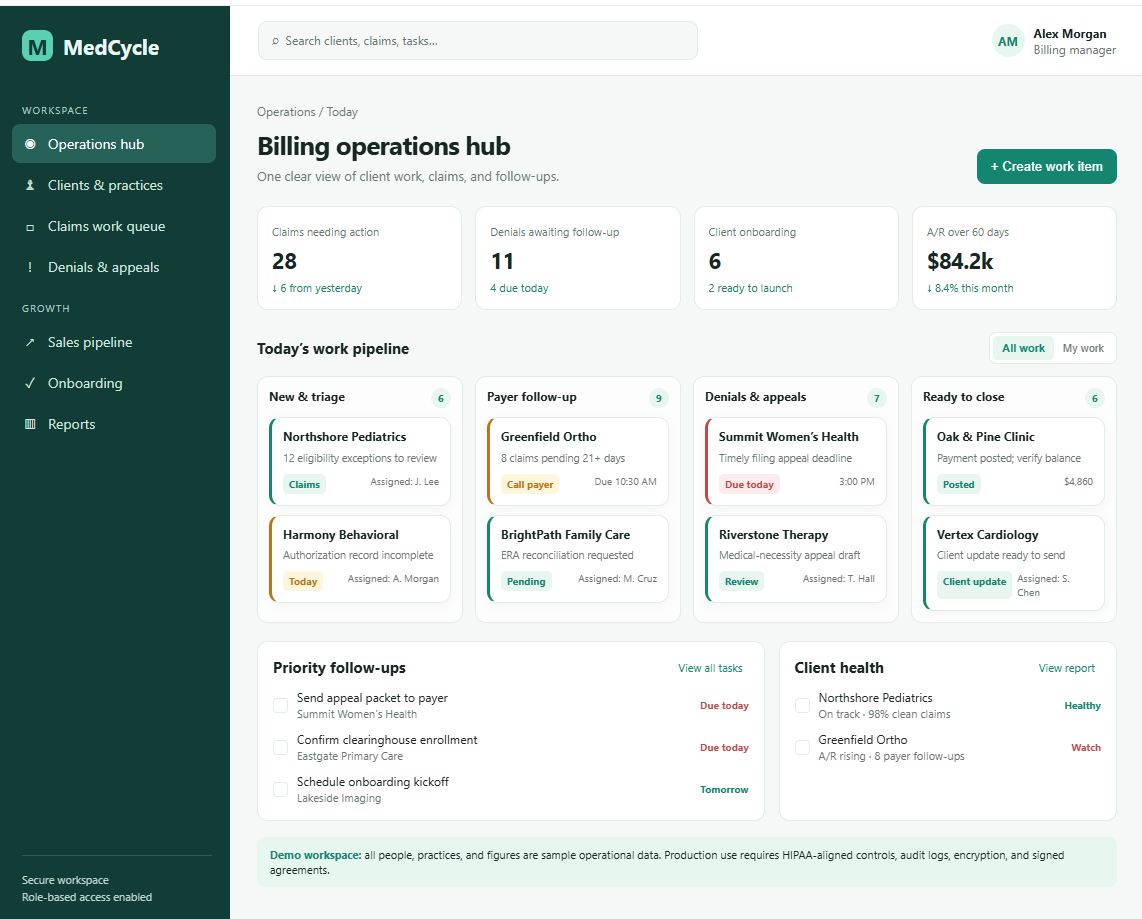
Task: Open Operations hub in sidebar
Action: (114, 144)
